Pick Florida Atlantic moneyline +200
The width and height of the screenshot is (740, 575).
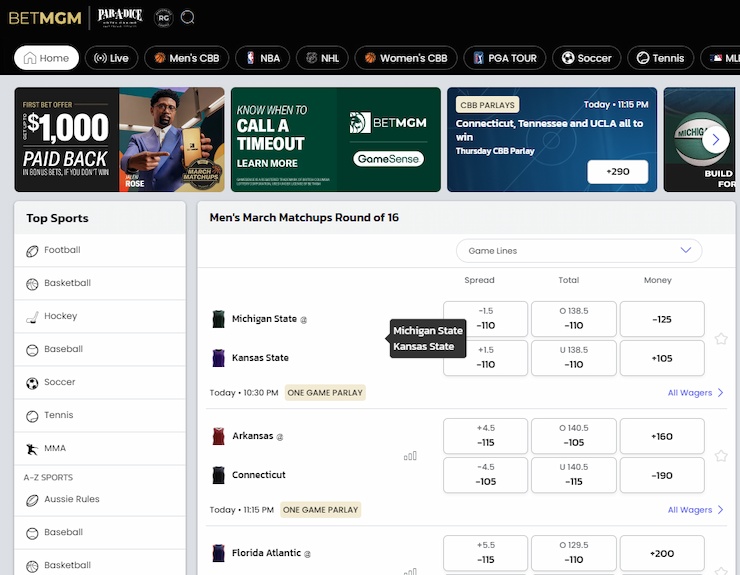click(x=662, y=553)
